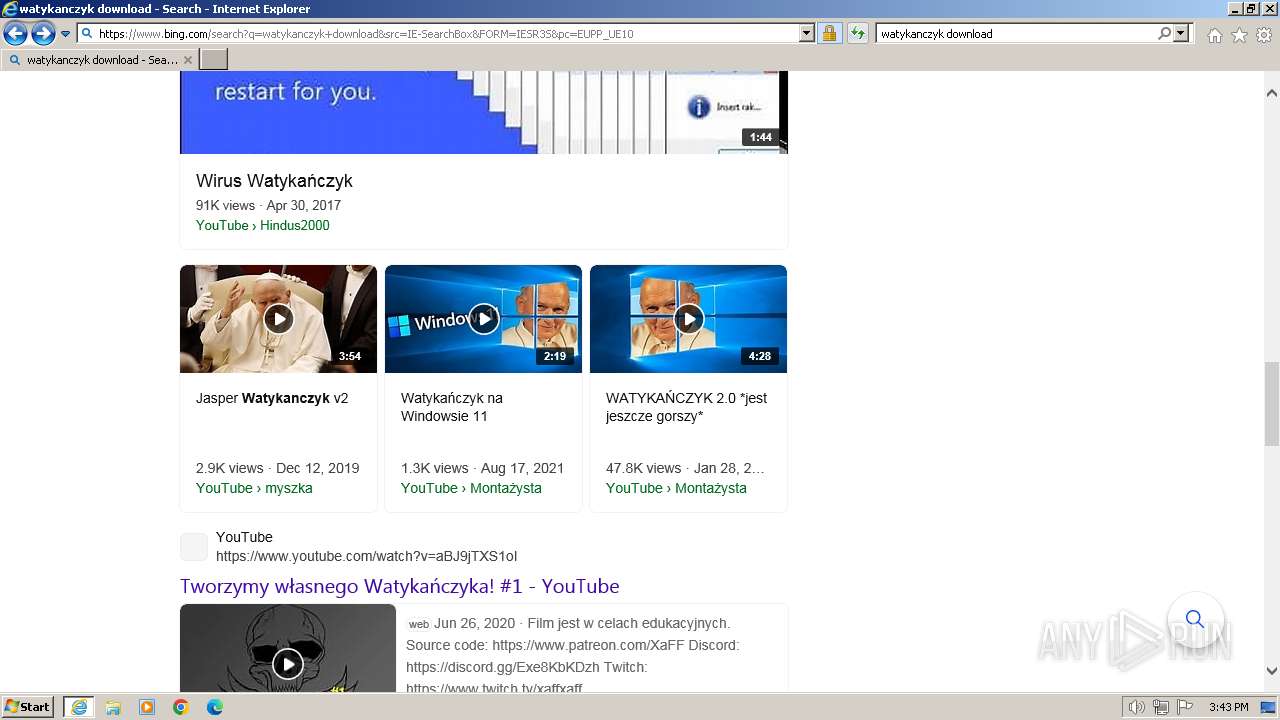Go to the Home page icon
Image resolution: width=1280 pixels, height=720 pixels.
tap(1214, 35)
